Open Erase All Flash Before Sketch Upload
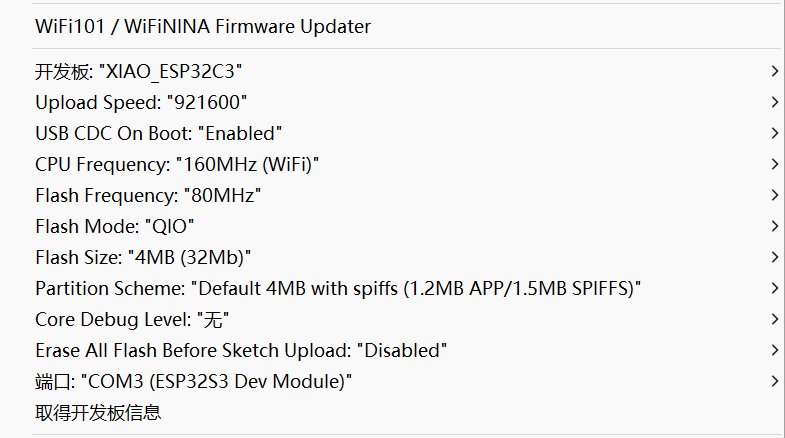 pos(240,350)
